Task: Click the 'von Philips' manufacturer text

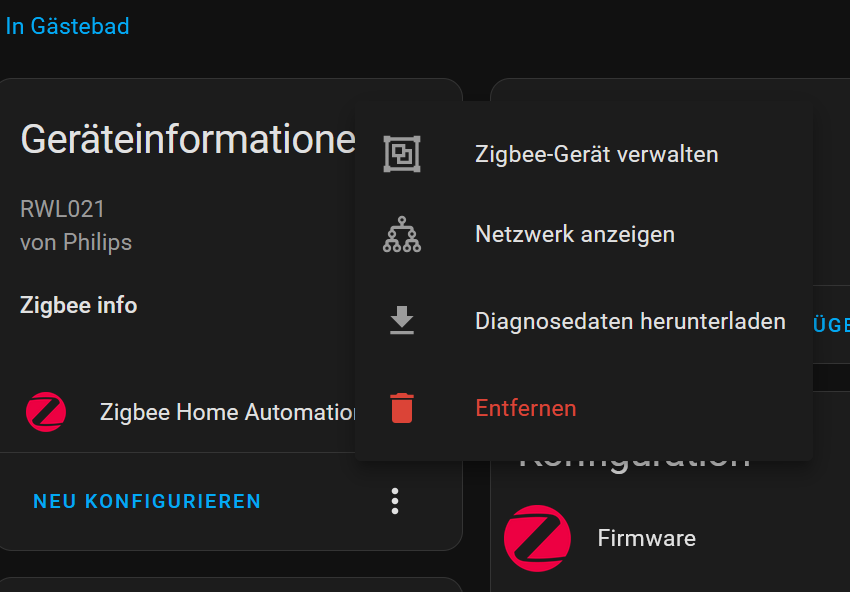Action: [76, 242]
